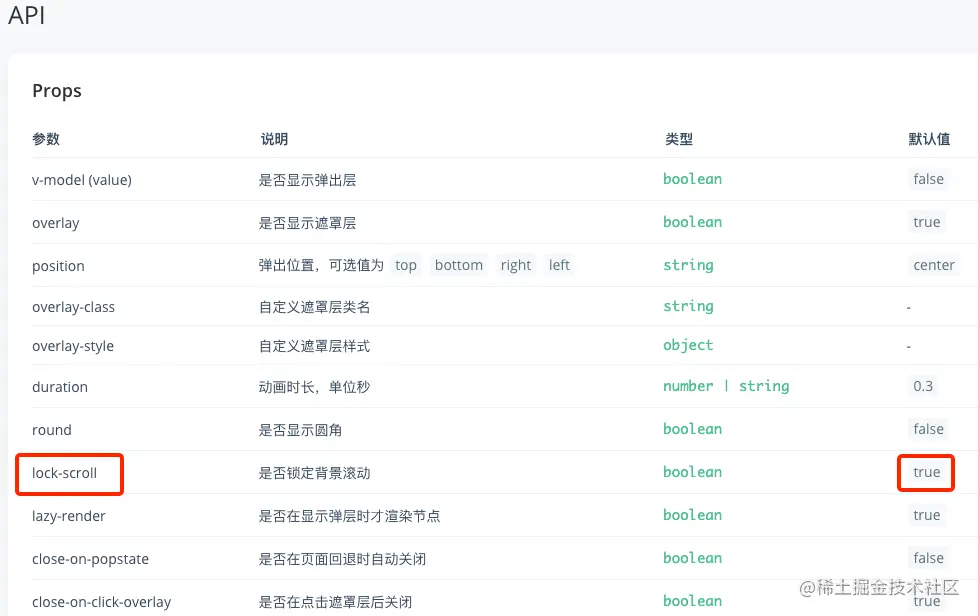978x616 pixels.
Task: Click the object type in overlay-style row
Action: point(688,345)
